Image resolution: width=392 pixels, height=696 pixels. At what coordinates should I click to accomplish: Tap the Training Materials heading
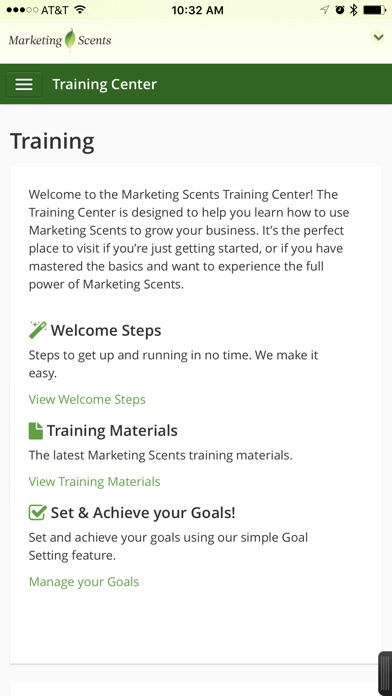(112, 431)
